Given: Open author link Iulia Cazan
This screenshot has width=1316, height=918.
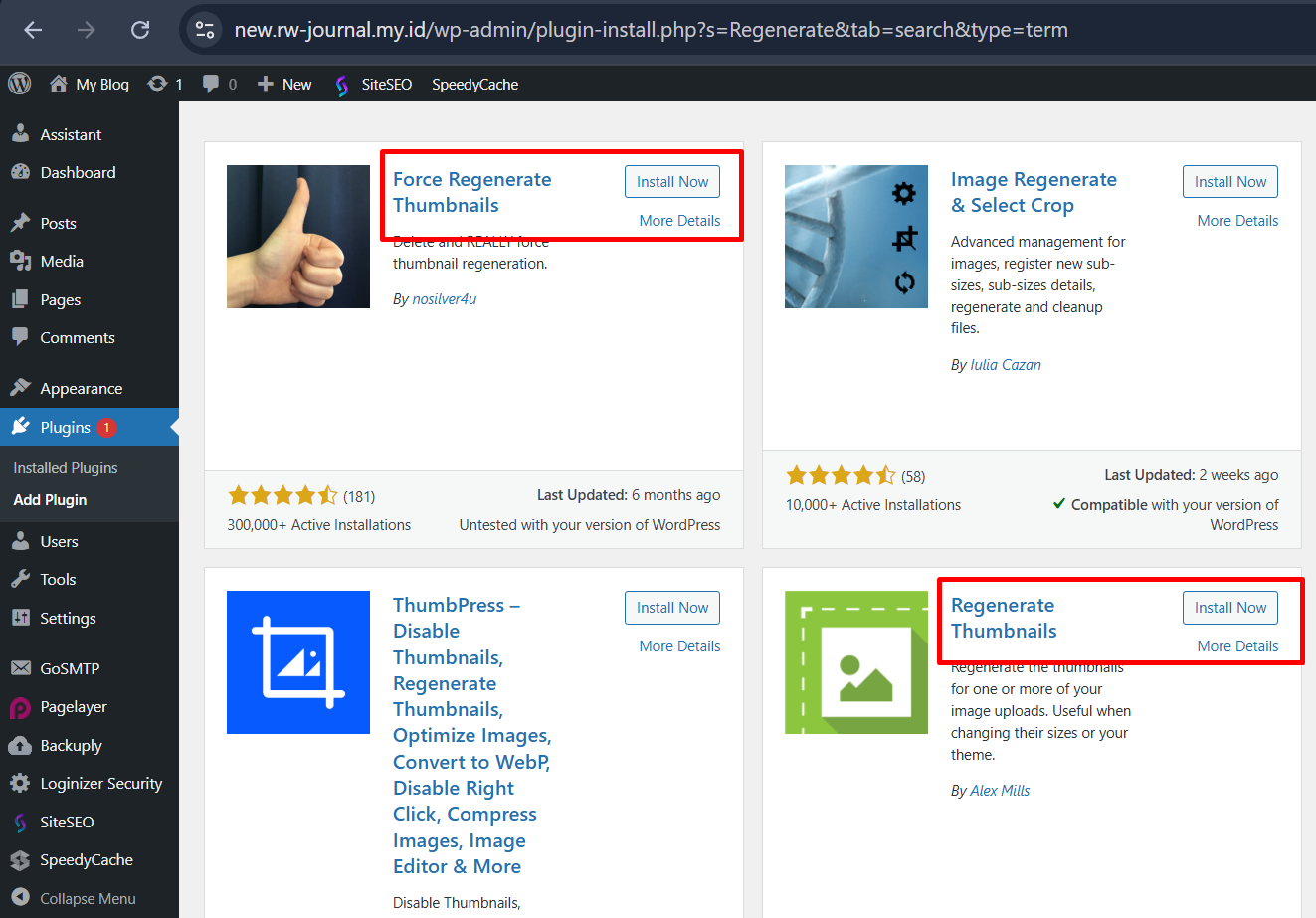Looking at the screenshot, I should [1006, 364].
